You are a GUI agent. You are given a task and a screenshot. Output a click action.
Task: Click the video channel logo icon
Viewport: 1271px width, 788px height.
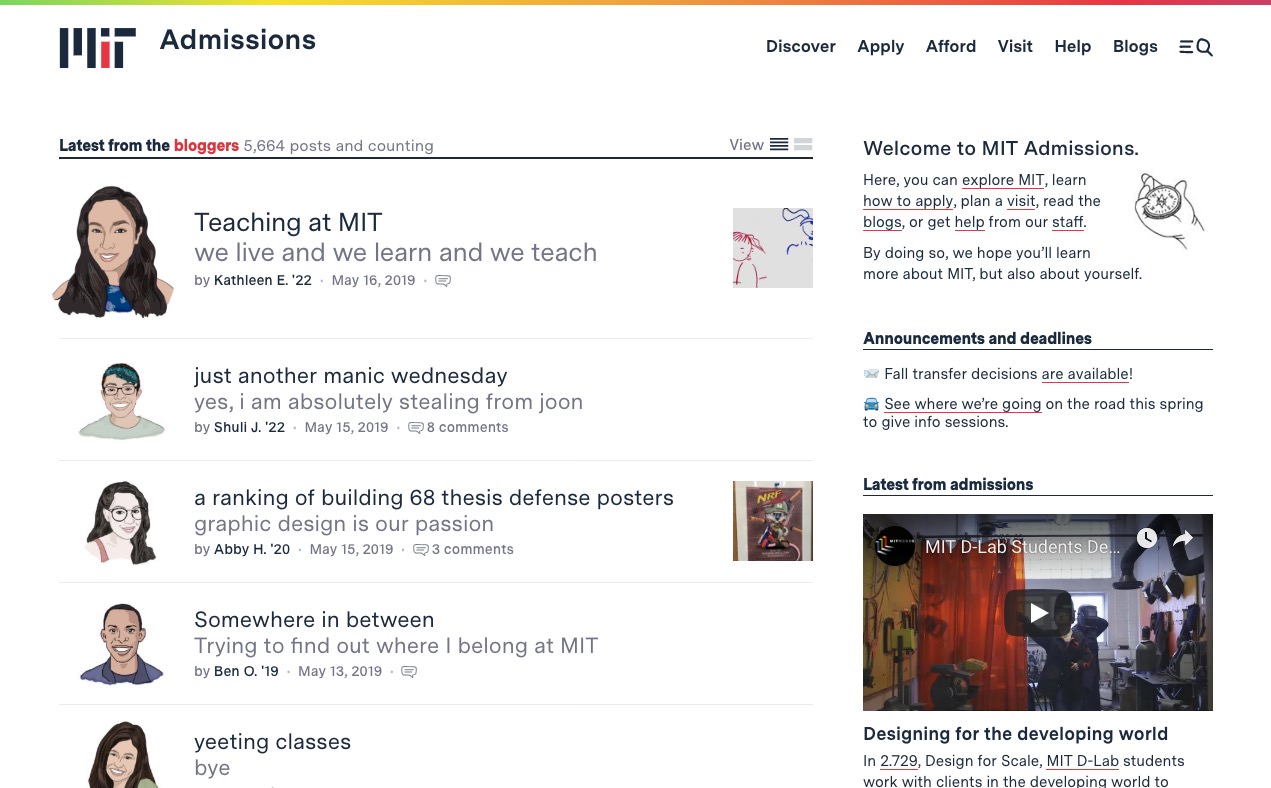[895, 546]
